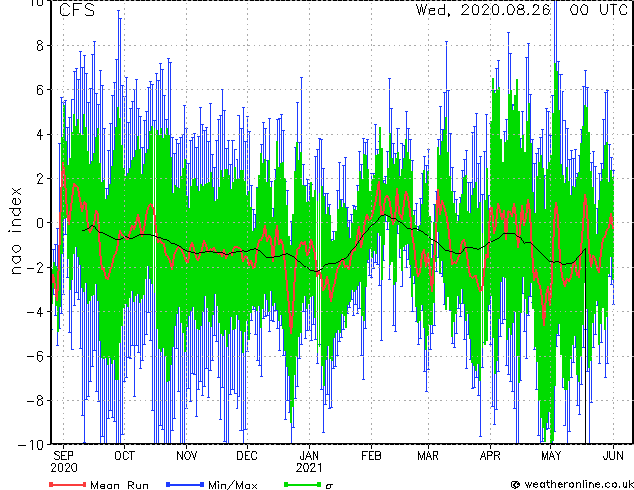The width and height of the screenshot is (634, 490).
Task: Select the DEC month label
Action: pos(247,456)
